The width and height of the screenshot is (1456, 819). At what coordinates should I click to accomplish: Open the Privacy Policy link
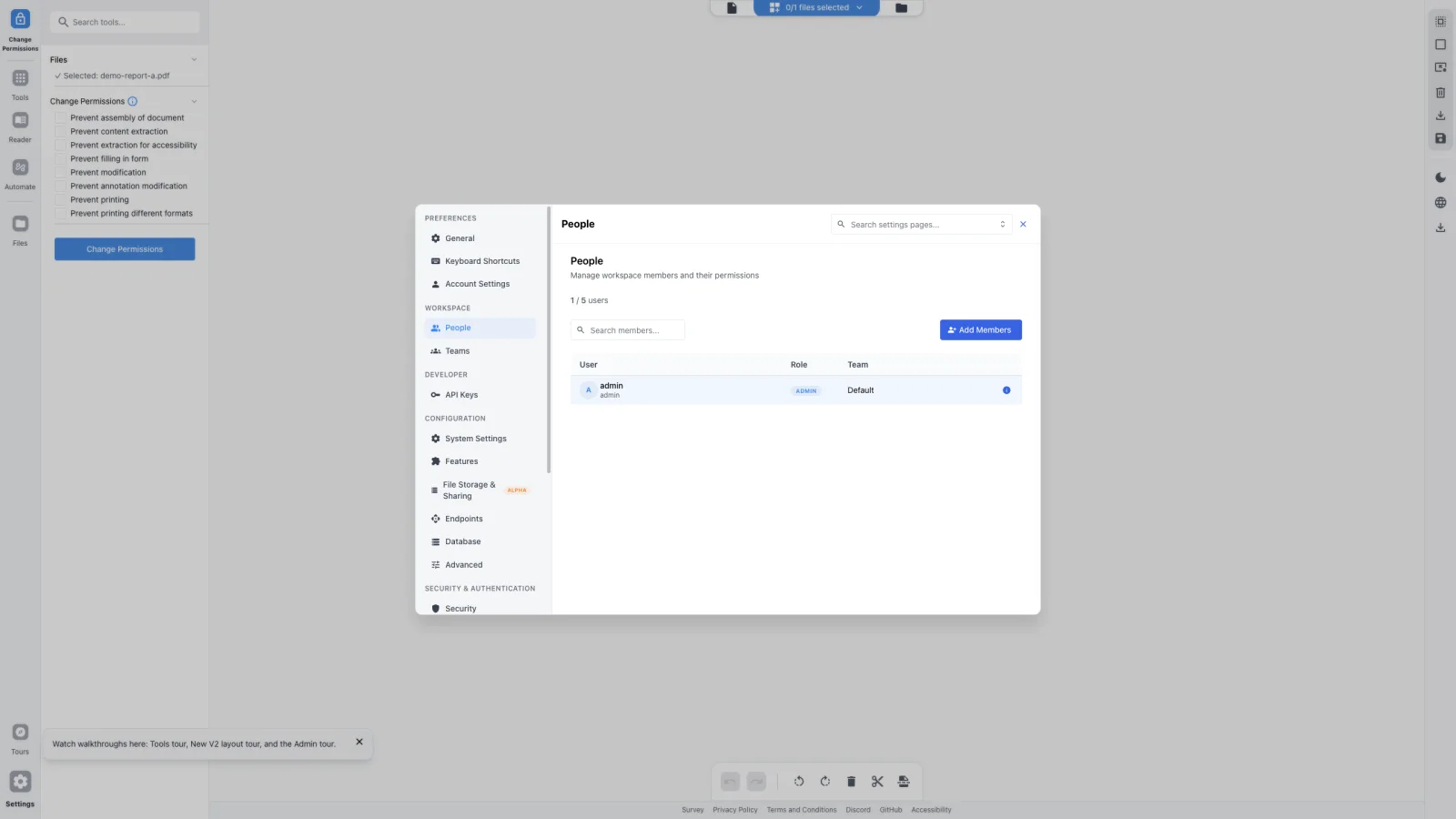click(735, 810)
